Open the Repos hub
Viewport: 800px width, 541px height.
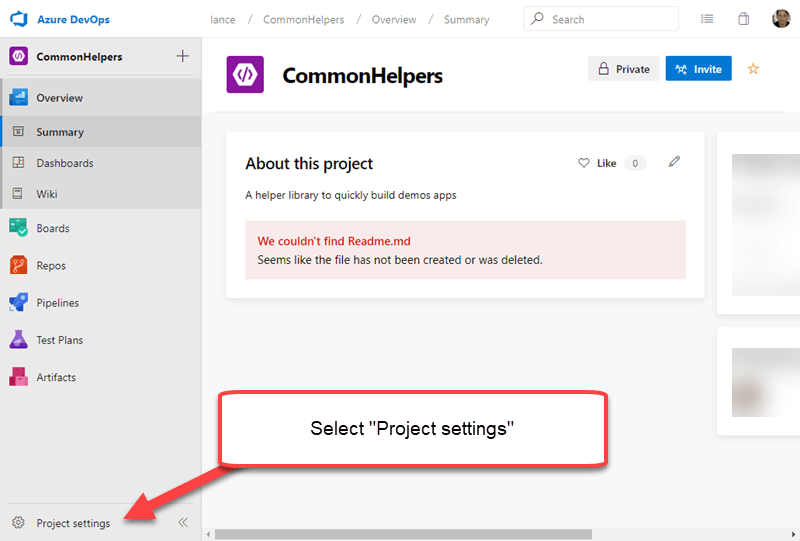click(101, 265)
